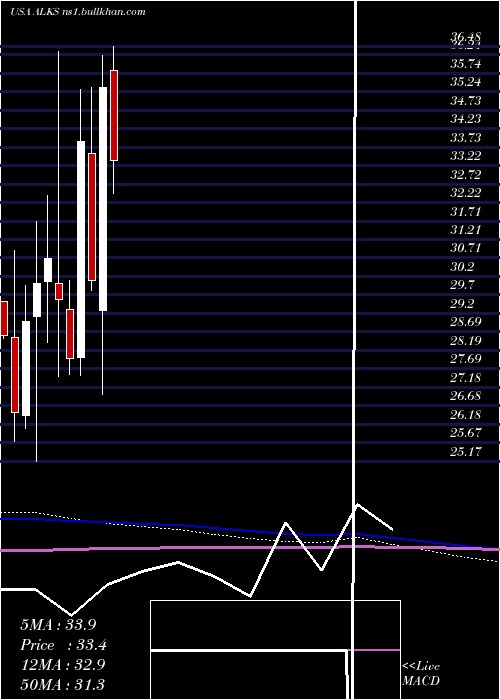Click the 34.23 price axis label
The image size is (500, 700).
click(x=466, y=119)
